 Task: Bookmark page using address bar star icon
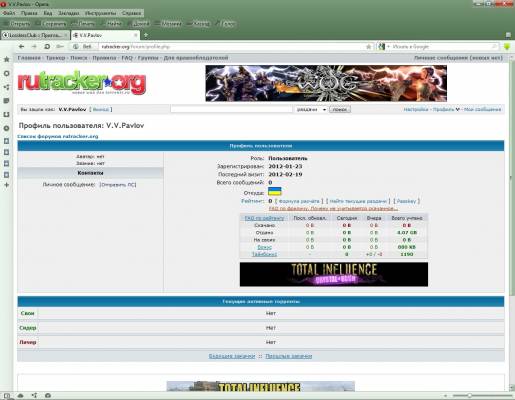click(x=369, y=47)
